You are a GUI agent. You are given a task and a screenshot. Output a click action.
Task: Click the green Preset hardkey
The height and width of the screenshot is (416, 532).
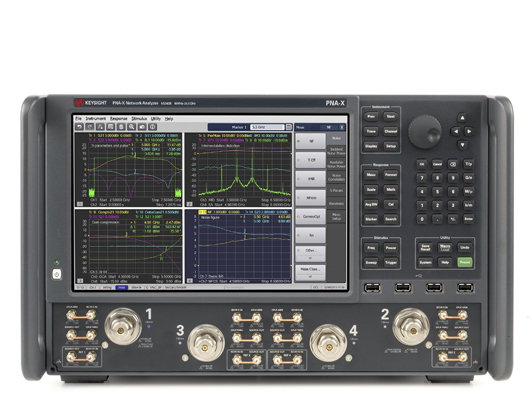pyautogui.click(x=465, y=262)
